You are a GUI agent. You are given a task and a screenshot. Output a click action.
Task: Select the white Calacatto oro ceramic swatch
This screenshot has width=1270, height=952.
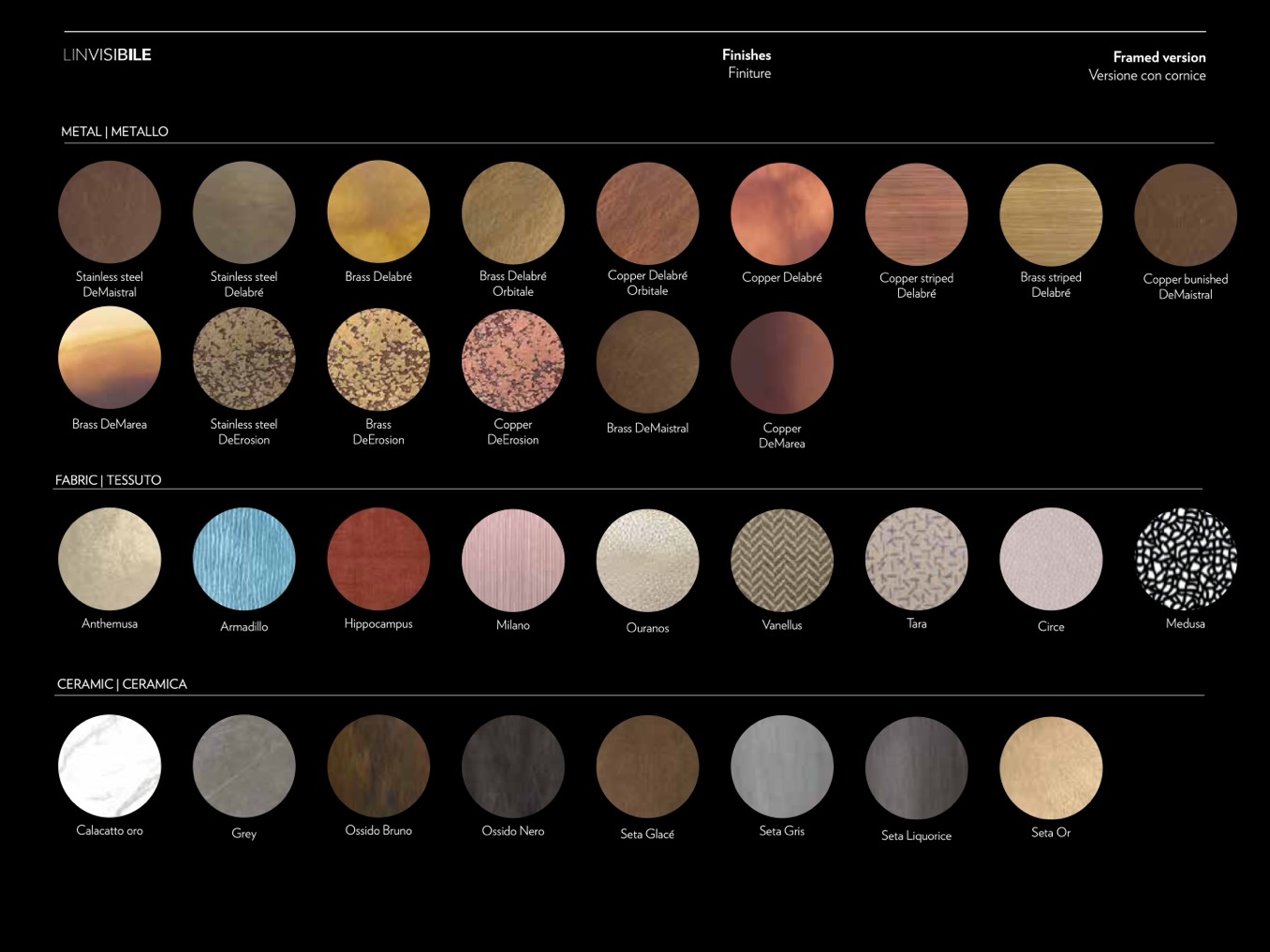[x=110, y=766]
